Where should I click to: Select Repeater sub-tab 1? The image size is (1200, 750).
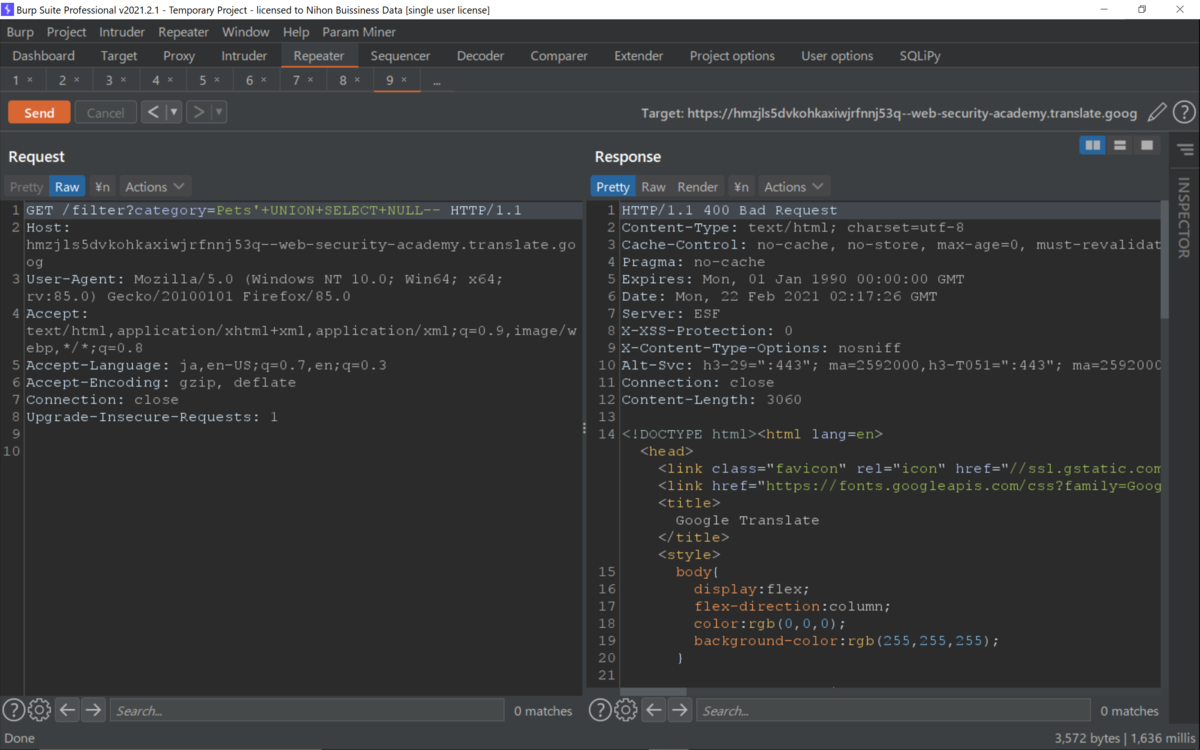pyautogui.click(x=16, y=80)
